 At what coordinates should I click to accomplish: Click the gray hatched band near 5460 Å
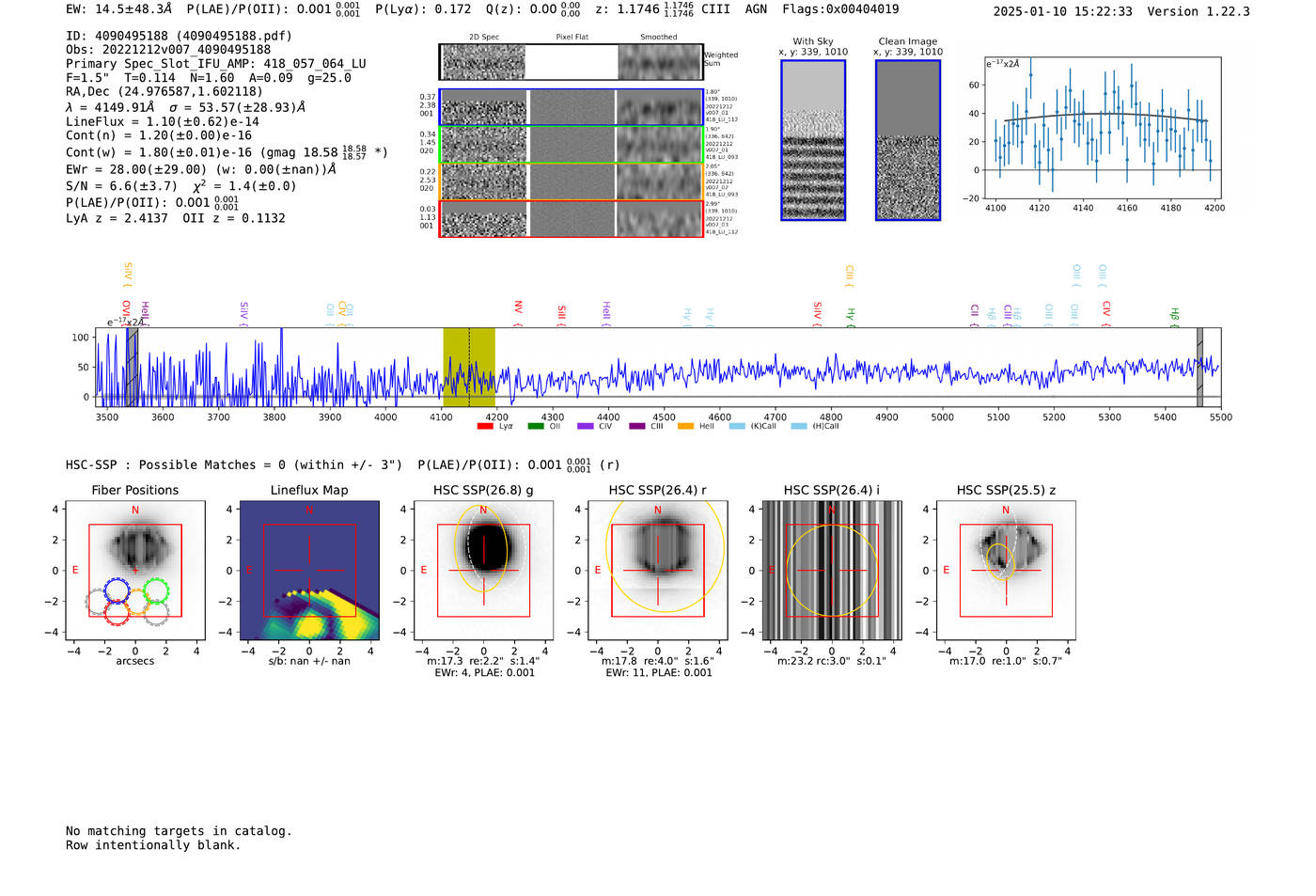click(1199, 368)
